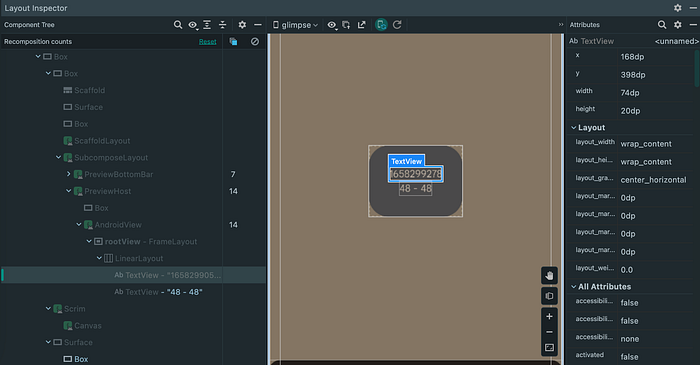Zoom in the device view
Image resolution: width=700 pixels, height=365 pixels.
point(550,316)
